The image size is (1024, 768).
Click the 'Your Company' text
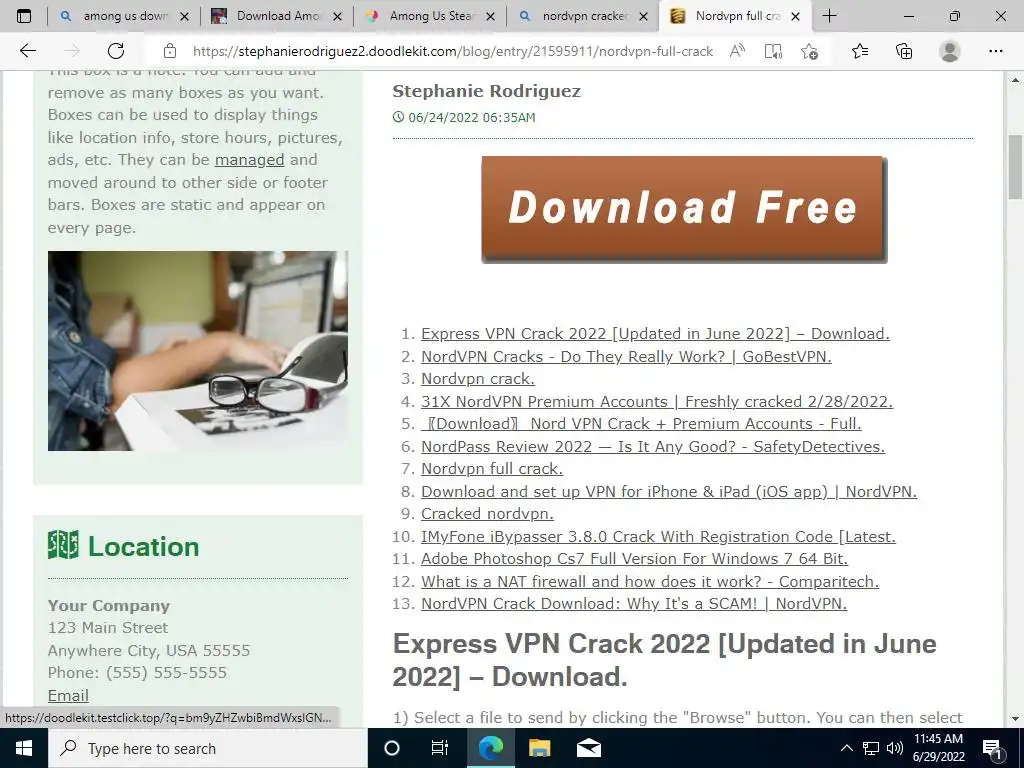click(108, 605)
